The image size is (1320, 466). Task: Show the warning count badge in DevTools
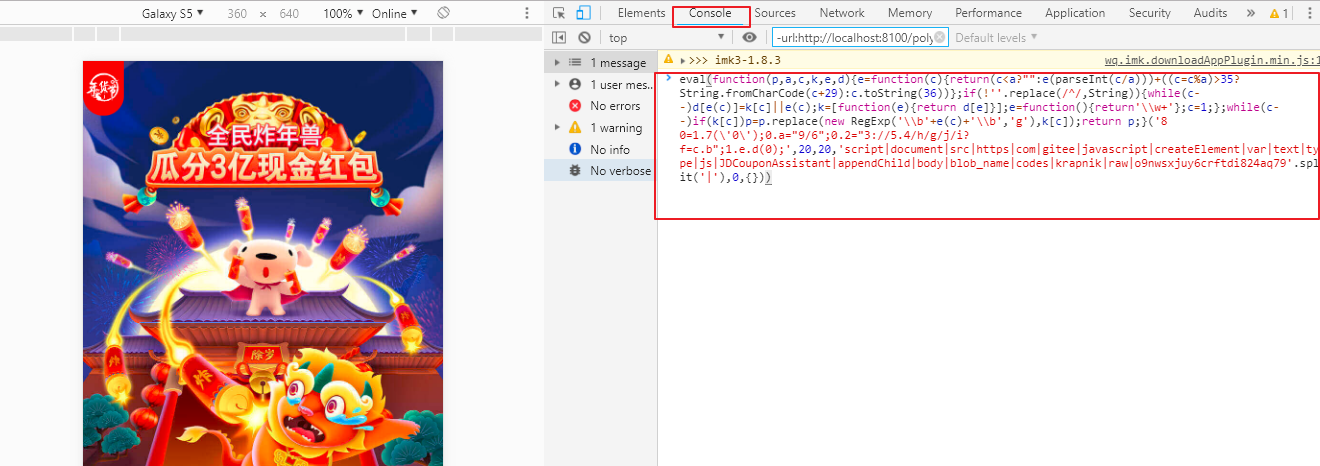(x=1279, y=13)
